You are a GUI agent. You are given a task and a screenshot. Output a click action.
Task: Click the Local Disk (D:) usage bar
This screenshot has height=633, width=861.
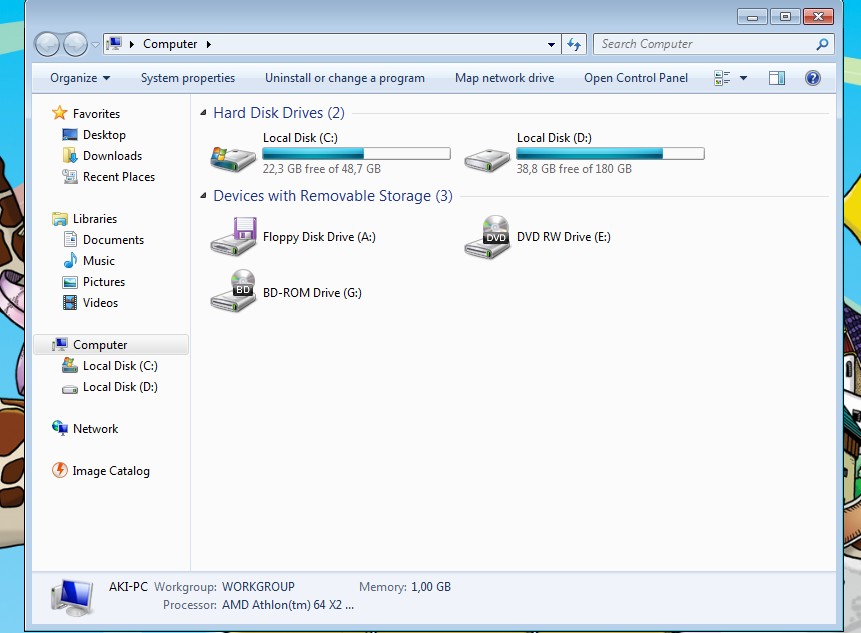[610, 153]
